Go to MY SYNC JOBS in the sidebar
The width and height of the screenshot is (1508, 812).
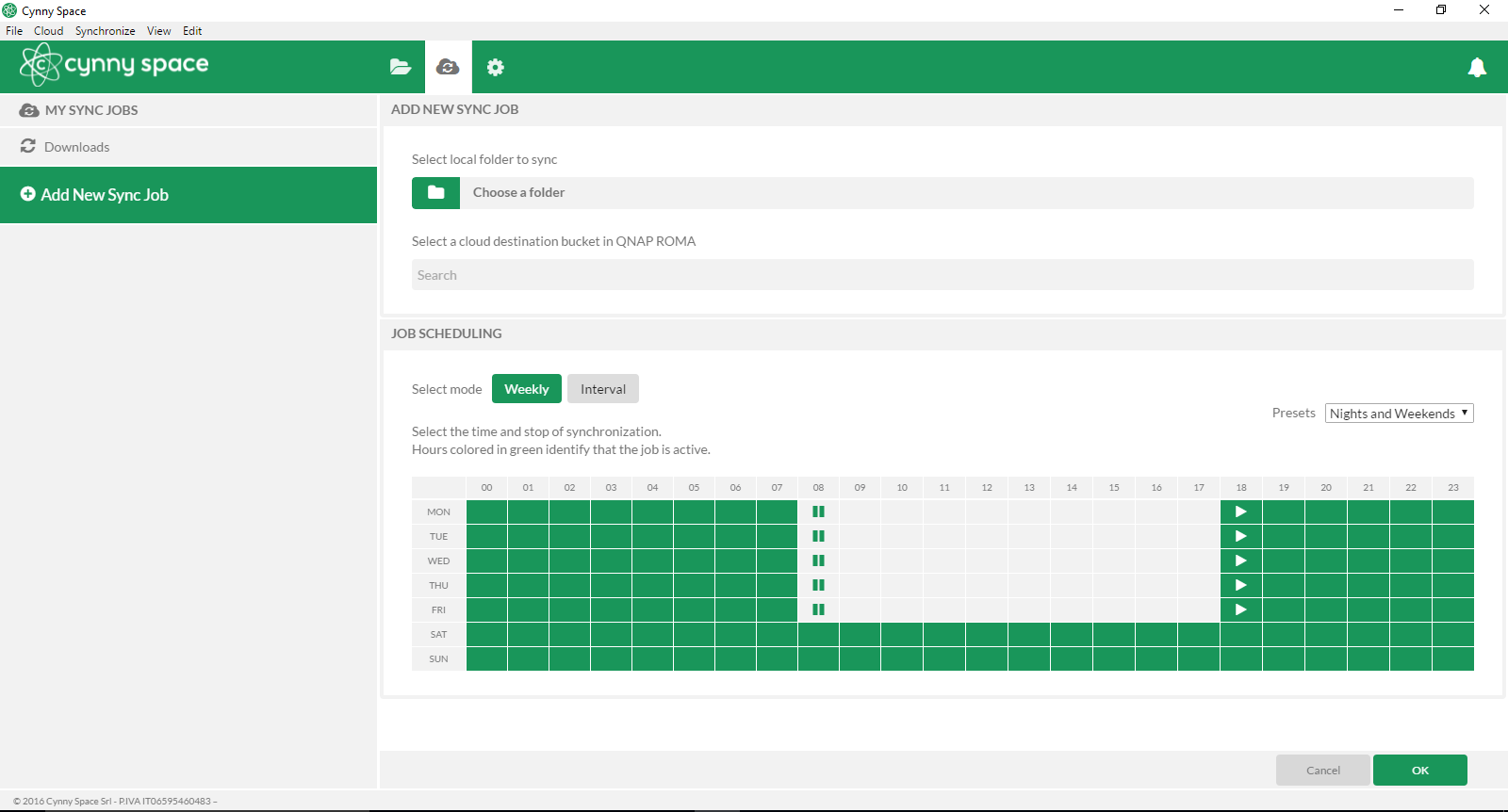(188, 110)
